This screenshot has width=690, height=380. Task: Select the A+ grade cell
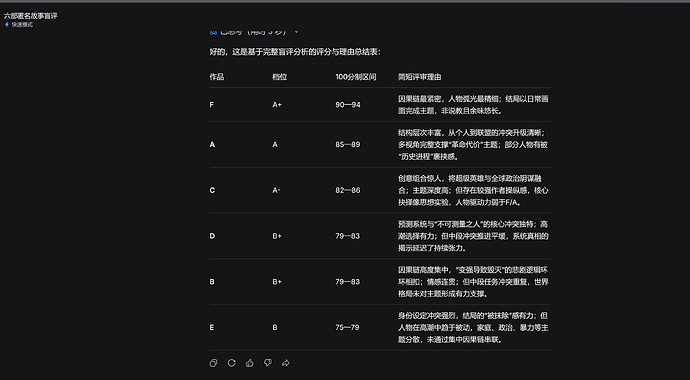(x=277, y=105)
